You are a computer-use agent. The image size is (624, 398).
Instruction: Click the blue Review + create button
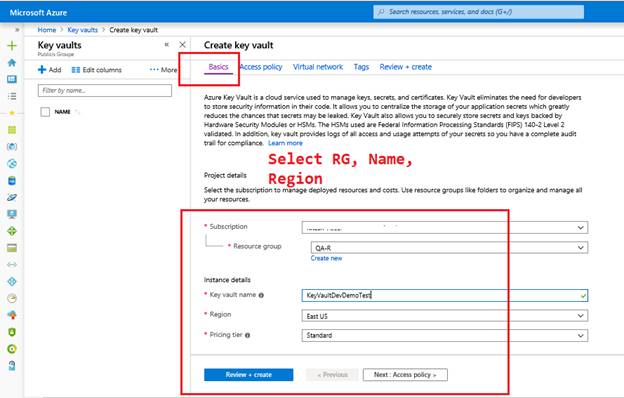pyautogui.click(x=249, y=375)
